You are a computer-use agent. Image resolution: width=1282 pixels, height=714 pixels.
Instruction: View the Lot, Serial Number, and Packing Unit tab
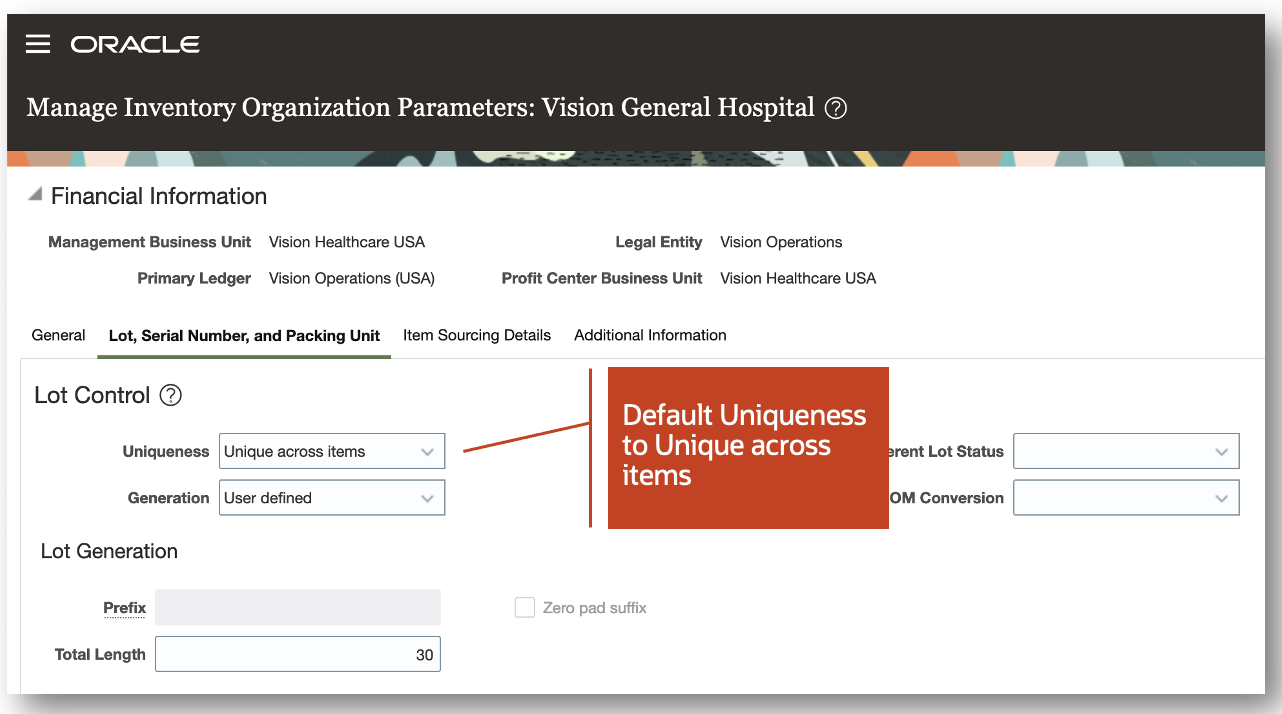pyautogui.click(x=244, y=335)
